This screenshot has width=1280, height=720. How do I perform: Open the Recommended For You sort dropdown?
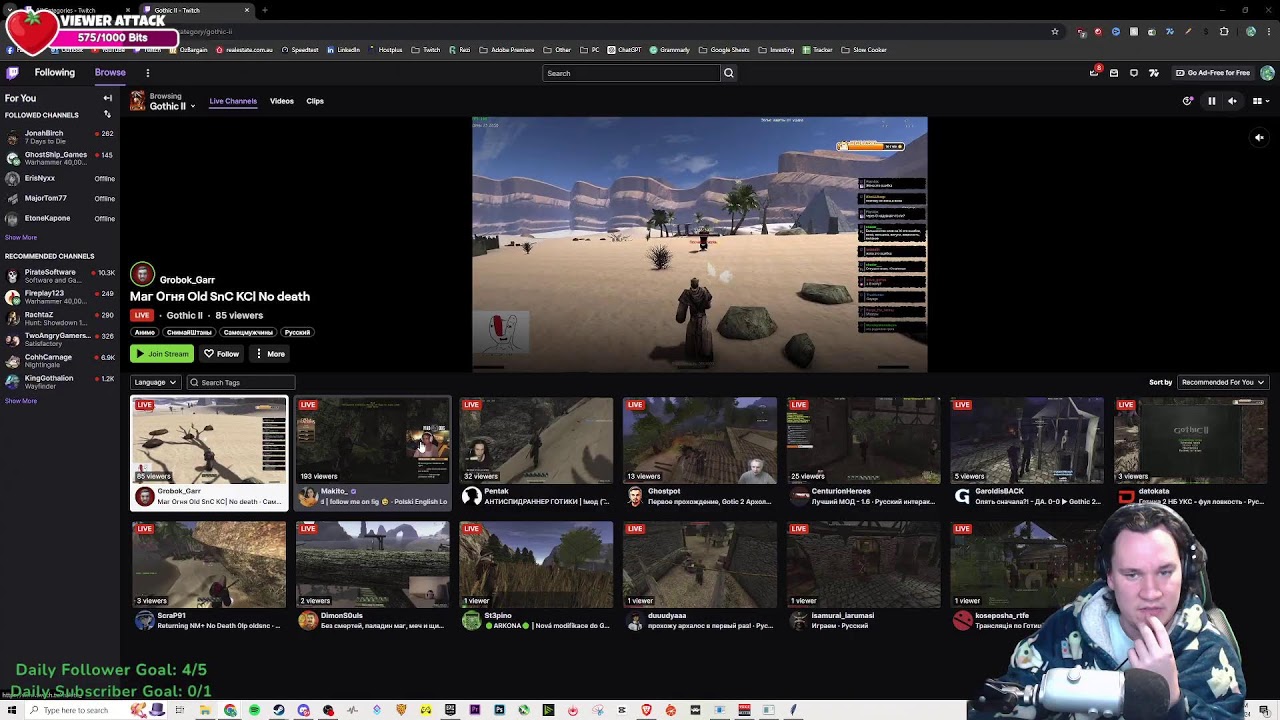[x=1223, y=382]
